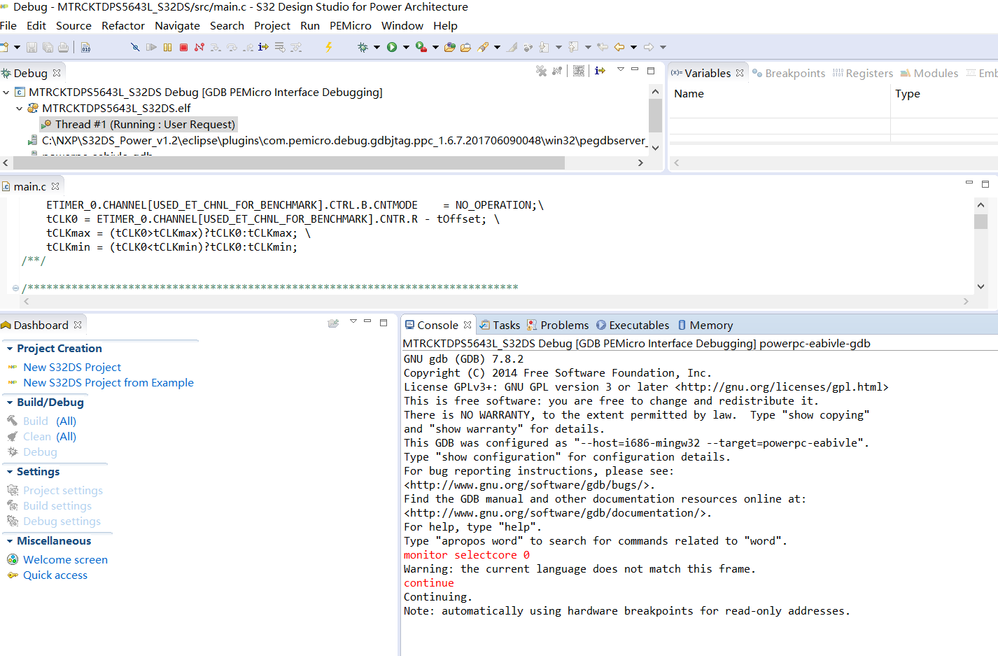Viewport: 998px width, 656px height.
Task: Switch to the Breakpoints tab
Action: pos(789,73)
